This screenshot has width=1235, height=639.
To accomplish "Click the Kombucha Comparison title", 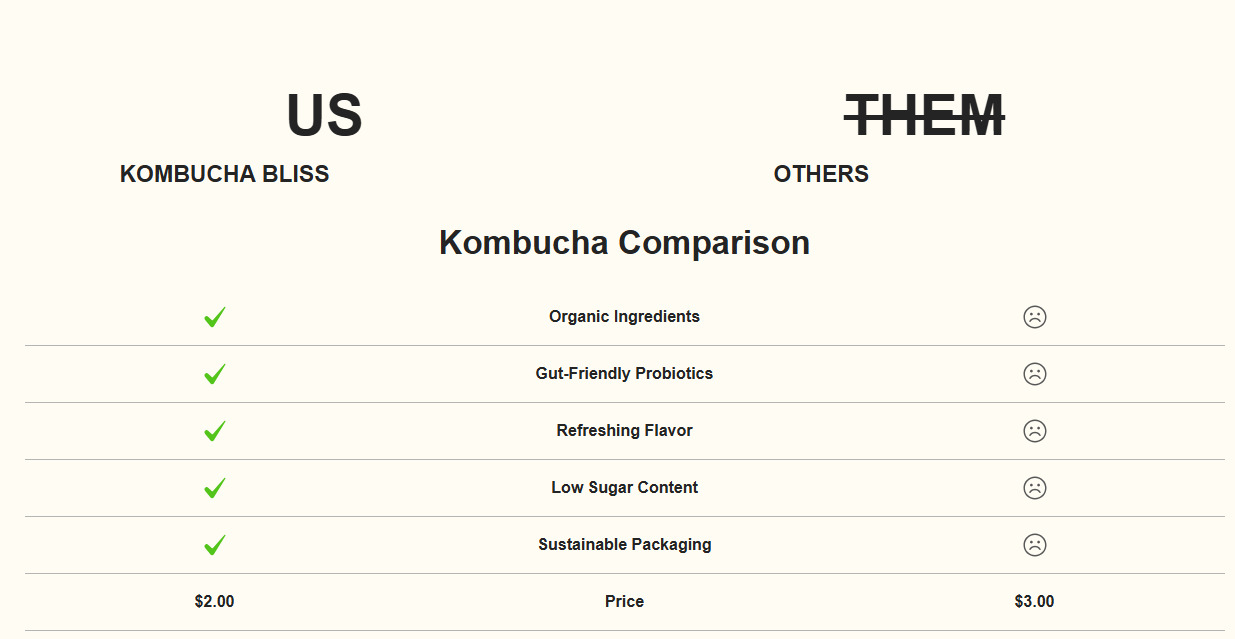I will pyautogui.click(x=624, y=243).
